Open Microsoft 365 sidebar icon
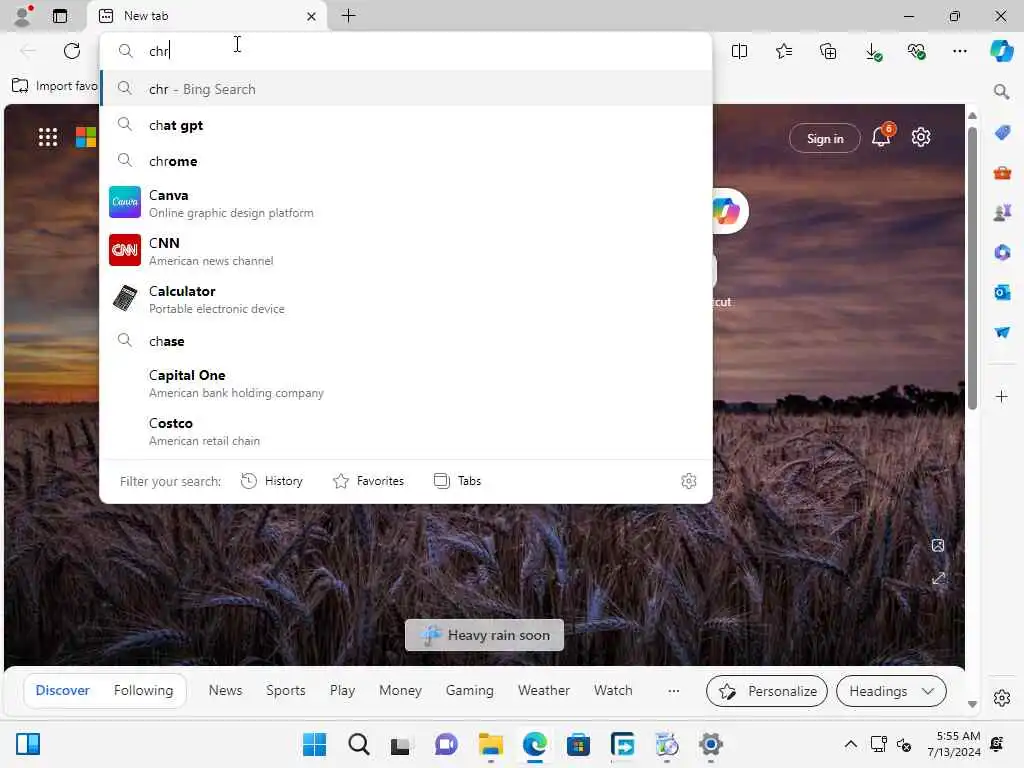 tap(1002, 252)
